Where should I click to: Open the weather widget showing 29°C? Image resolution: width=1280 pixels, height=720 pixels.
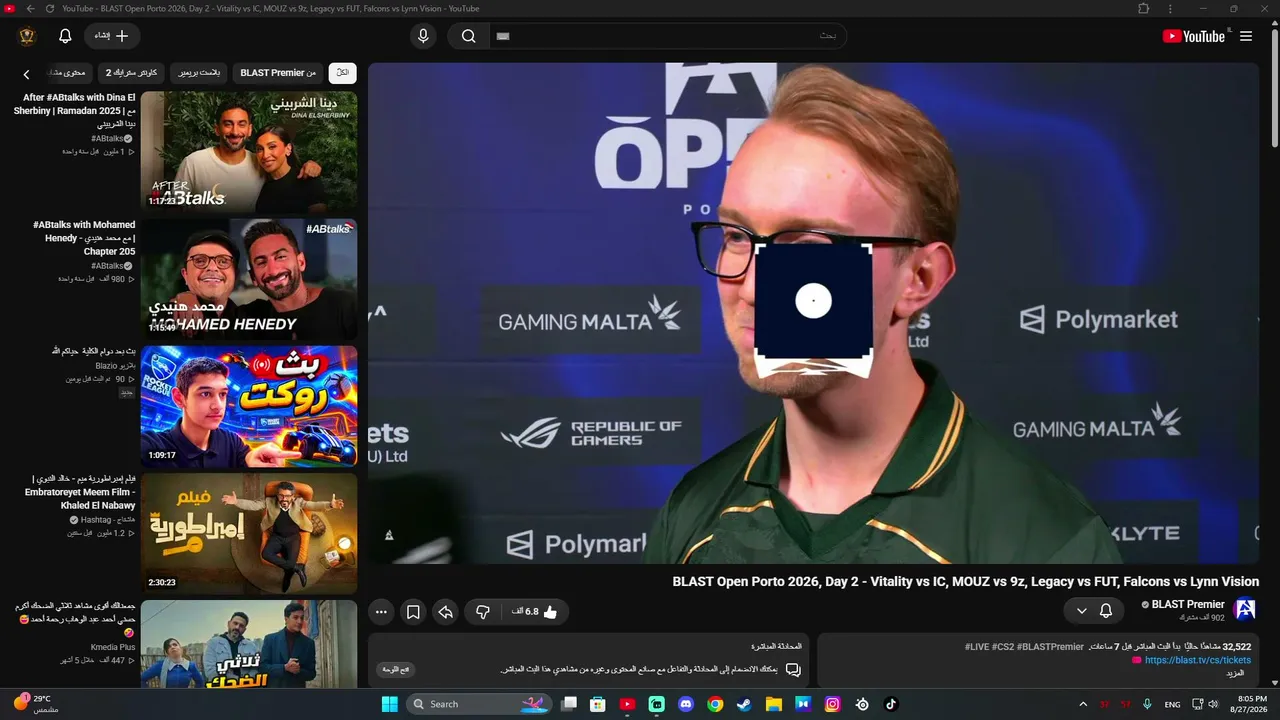(x=37, y=704)
